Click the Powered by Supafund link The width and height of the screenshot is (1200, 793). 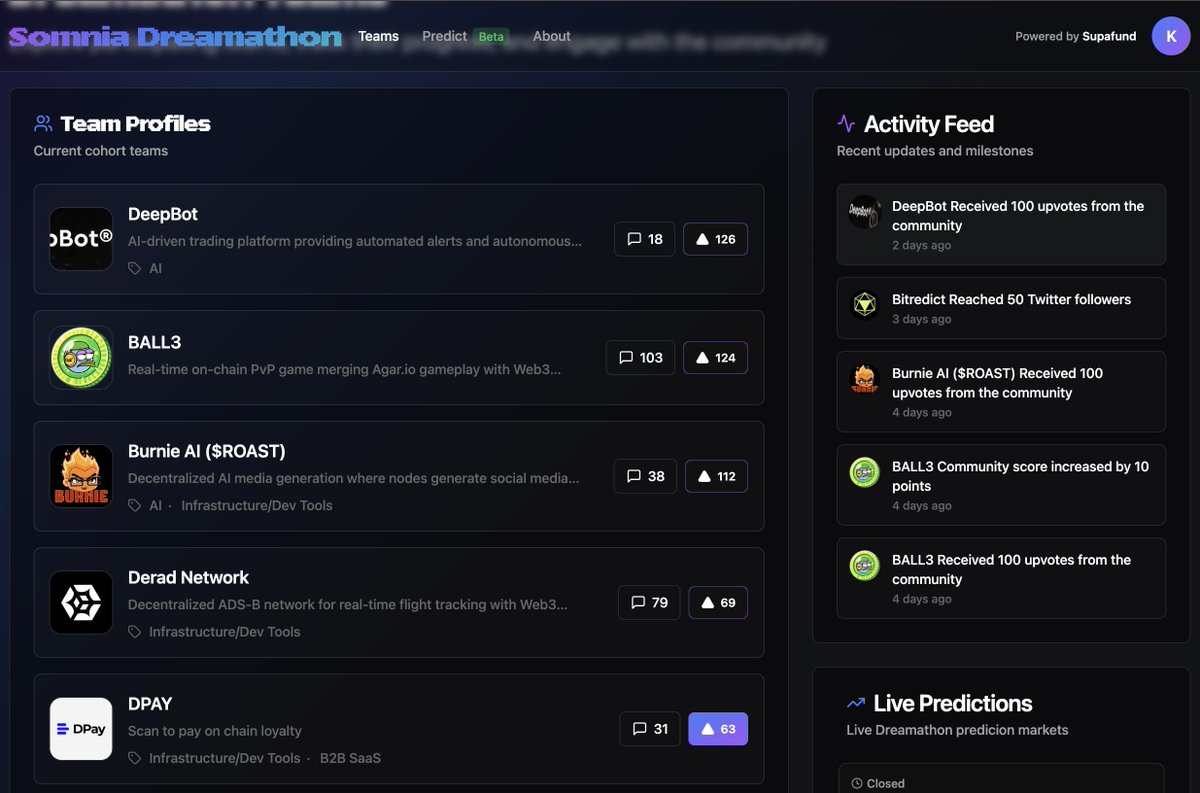pyautogui.click(x=1075, y=36)
